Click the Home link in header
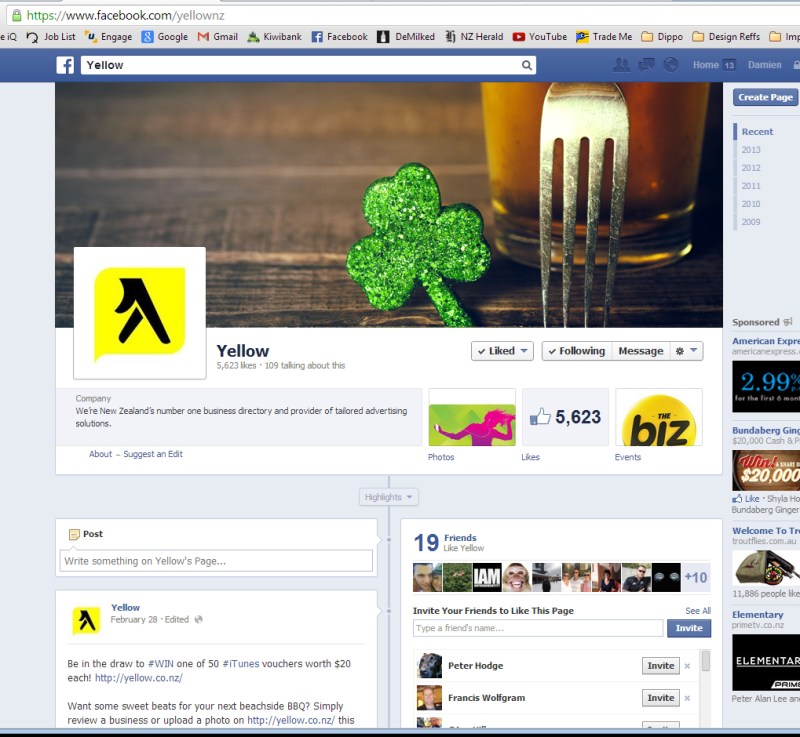The image size is (800, 737). coord(706,65)
